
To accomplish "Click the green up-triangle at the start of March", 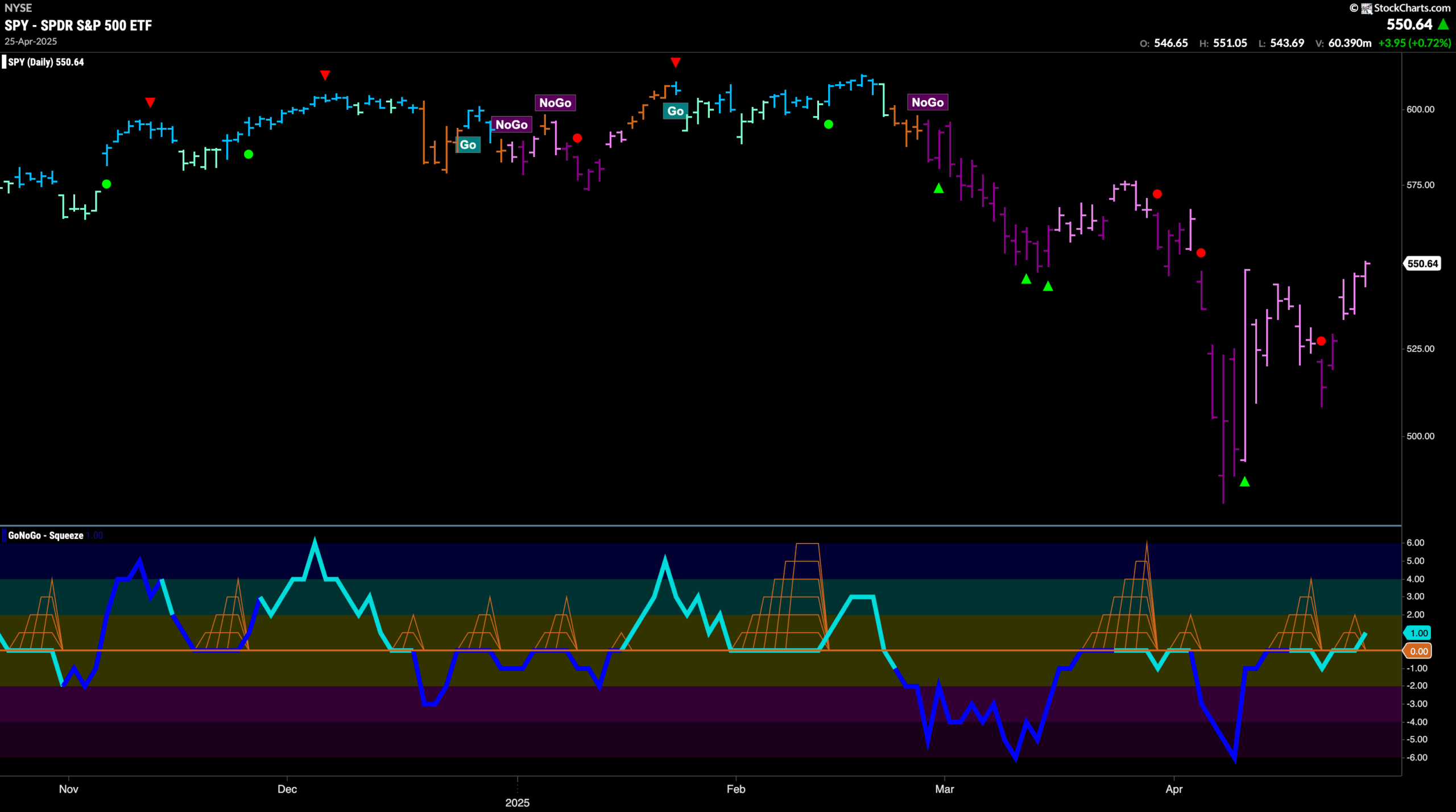I will pyautogui.click(x=938, y=188).
